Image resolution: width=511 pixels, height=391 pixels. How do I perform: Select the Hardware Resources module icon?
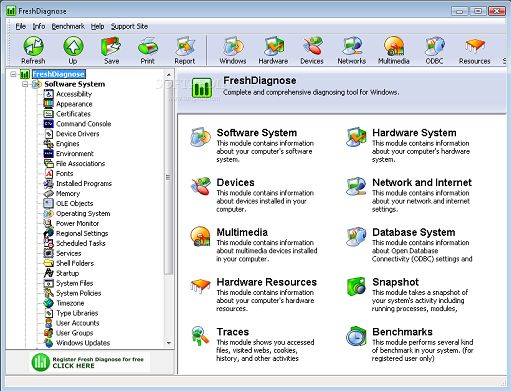click(200, 286)
